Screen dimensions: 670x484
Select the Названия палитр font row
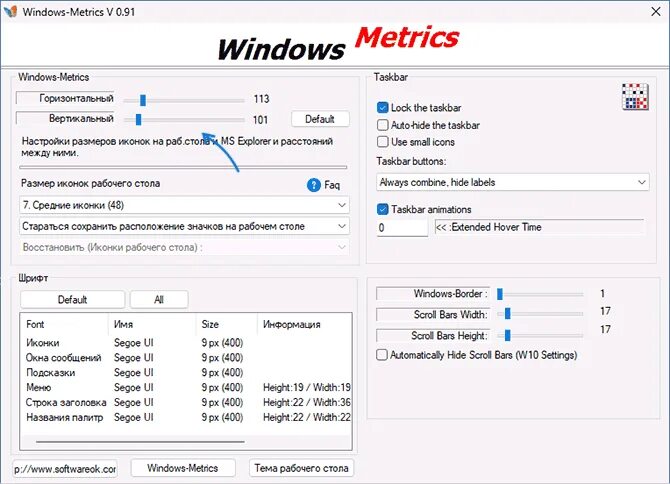click(186, 417)
